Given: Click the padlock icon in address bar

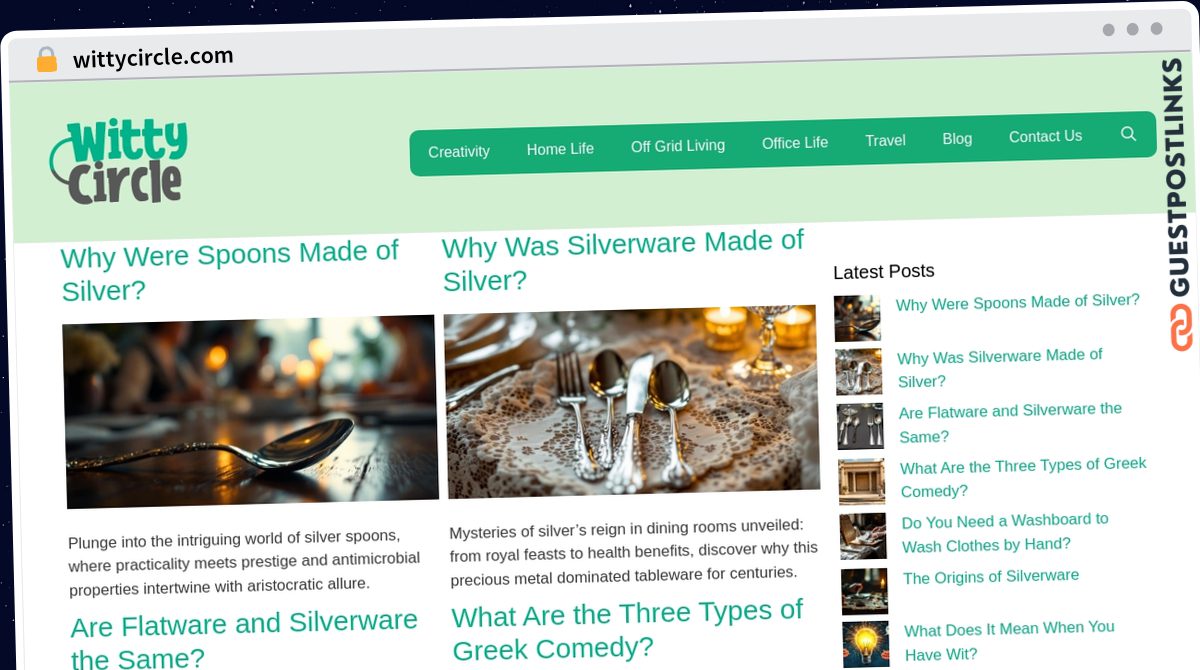Looking at the screenshot, I should 46,60.
